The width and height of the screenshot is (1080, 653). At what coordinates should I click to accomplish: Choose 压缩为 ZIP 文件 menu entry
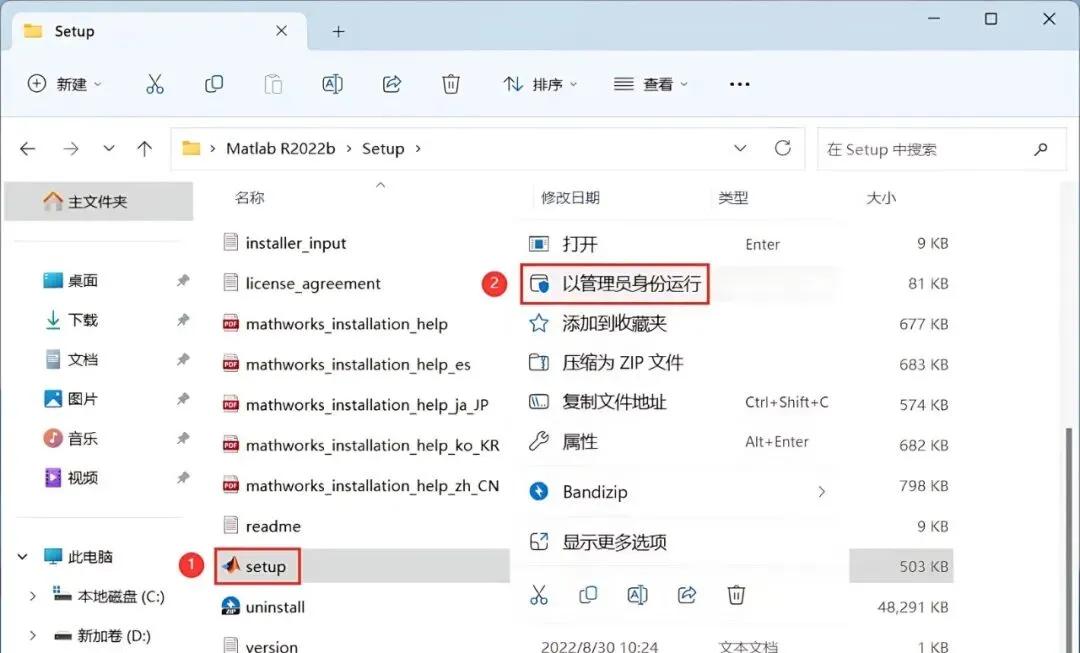[x=679, y=362]
